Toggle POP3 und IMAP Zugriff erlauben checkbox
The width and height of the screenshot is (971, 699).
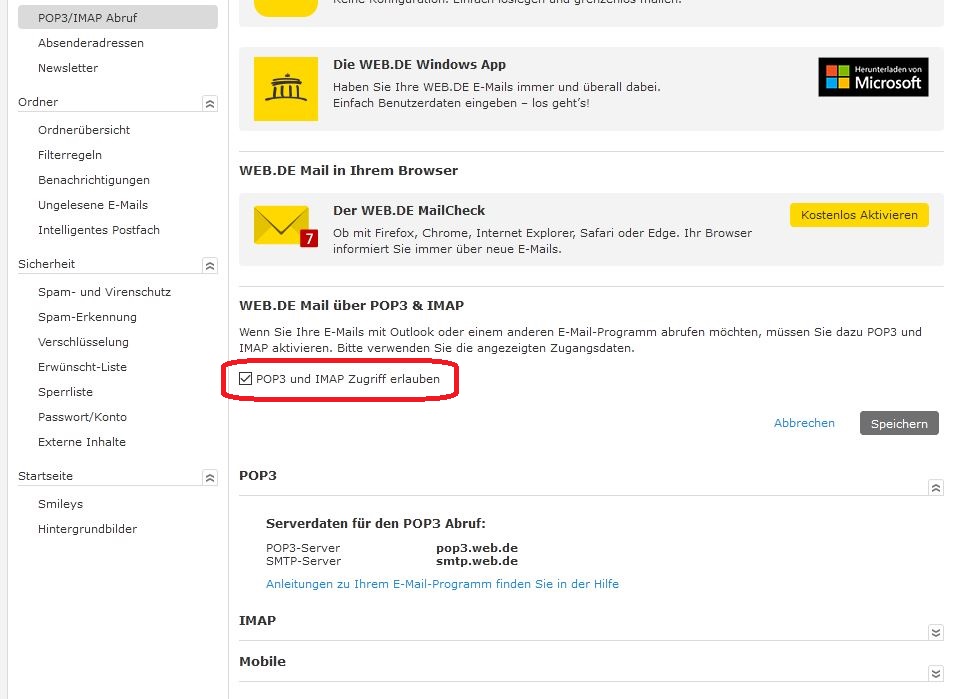(x=245, y=378)
